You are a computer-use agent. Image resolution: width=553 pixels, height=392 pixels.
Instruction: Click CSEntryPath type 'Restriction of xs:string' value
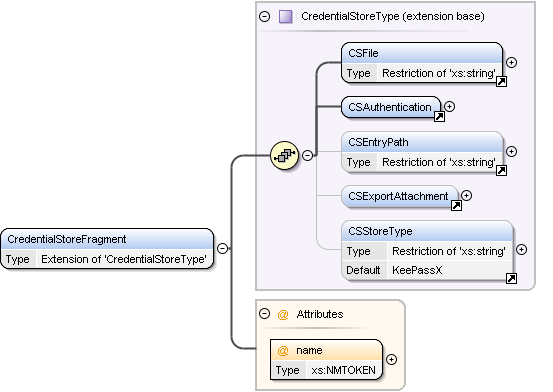tap(439, 162)
